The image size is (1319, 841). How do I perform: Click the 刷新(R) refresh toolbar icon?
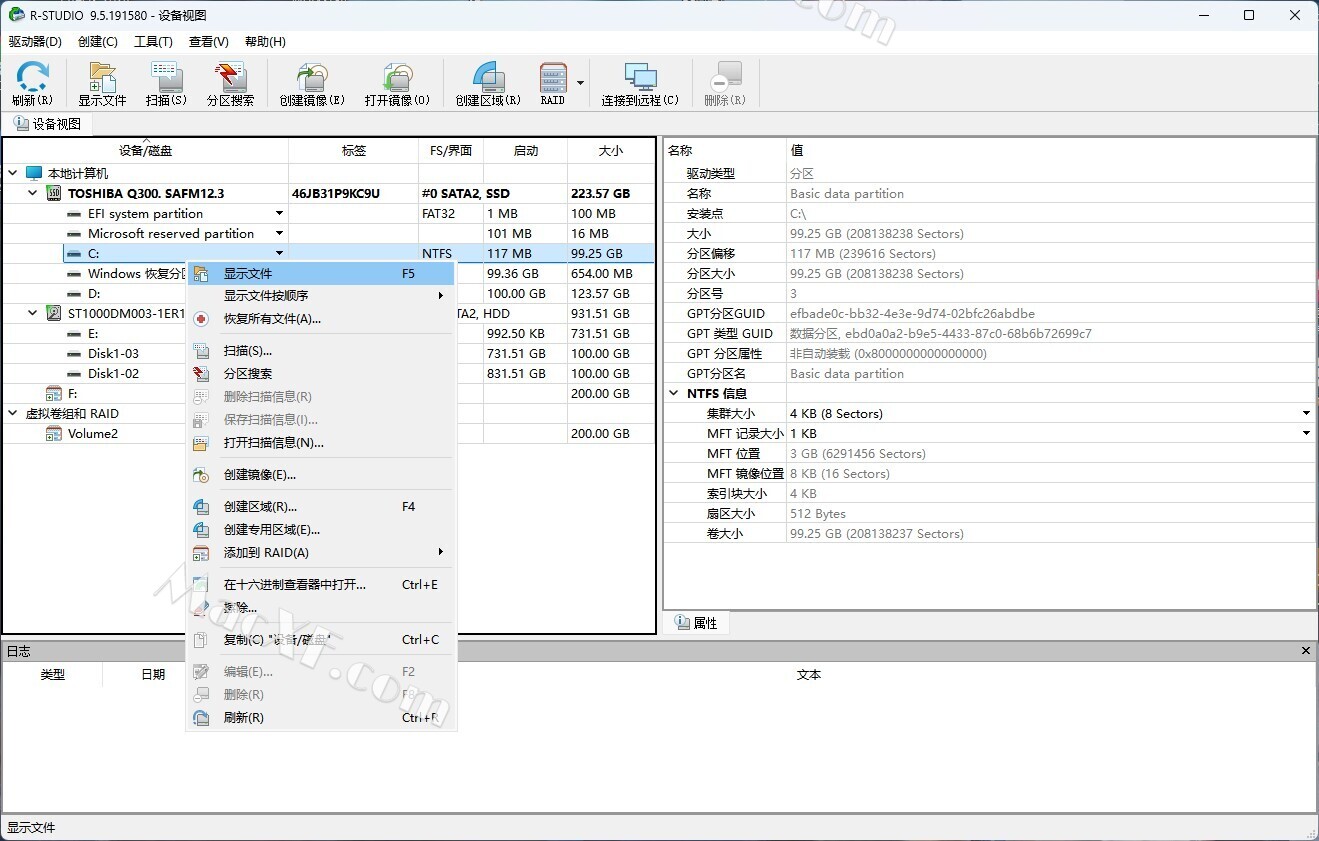click(32, 84)
